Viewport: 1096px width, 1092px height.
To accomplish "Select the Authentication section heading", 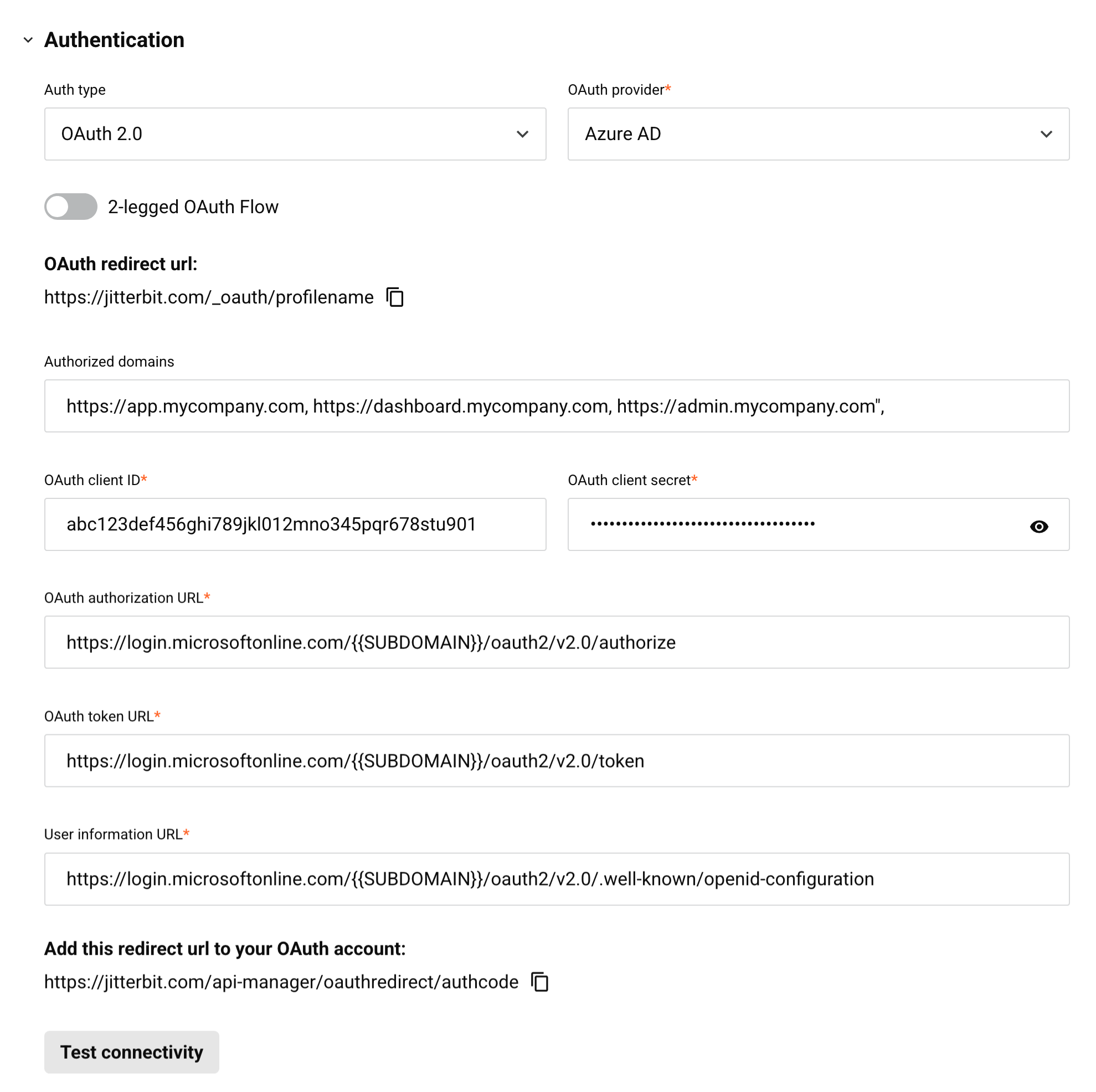I will [x=115, y=39].
